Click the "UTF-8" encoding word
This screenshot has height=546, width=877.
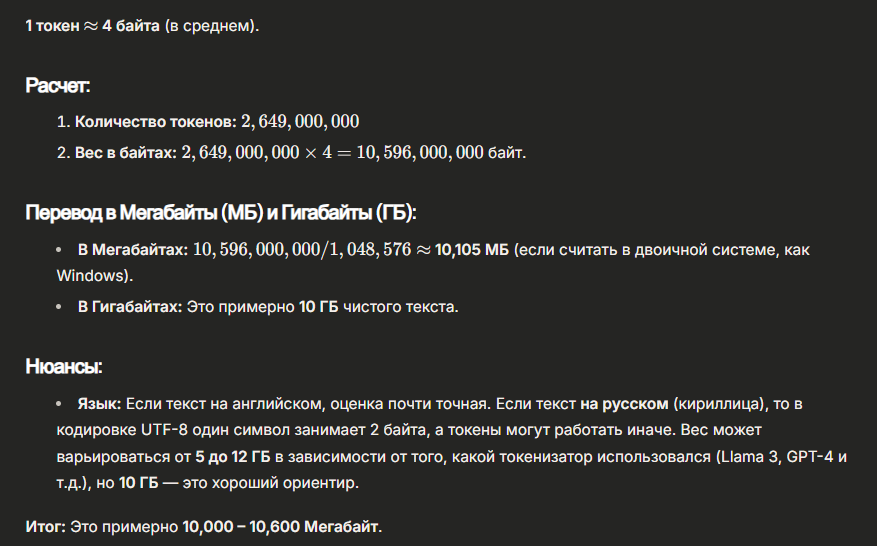click(164, 430)
